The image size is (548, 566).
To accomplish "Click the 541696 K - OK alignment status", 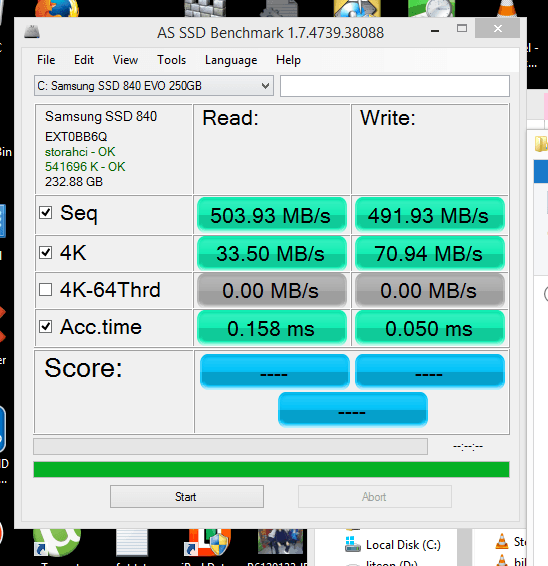I will pyautogui.click(x=85, y=167).
